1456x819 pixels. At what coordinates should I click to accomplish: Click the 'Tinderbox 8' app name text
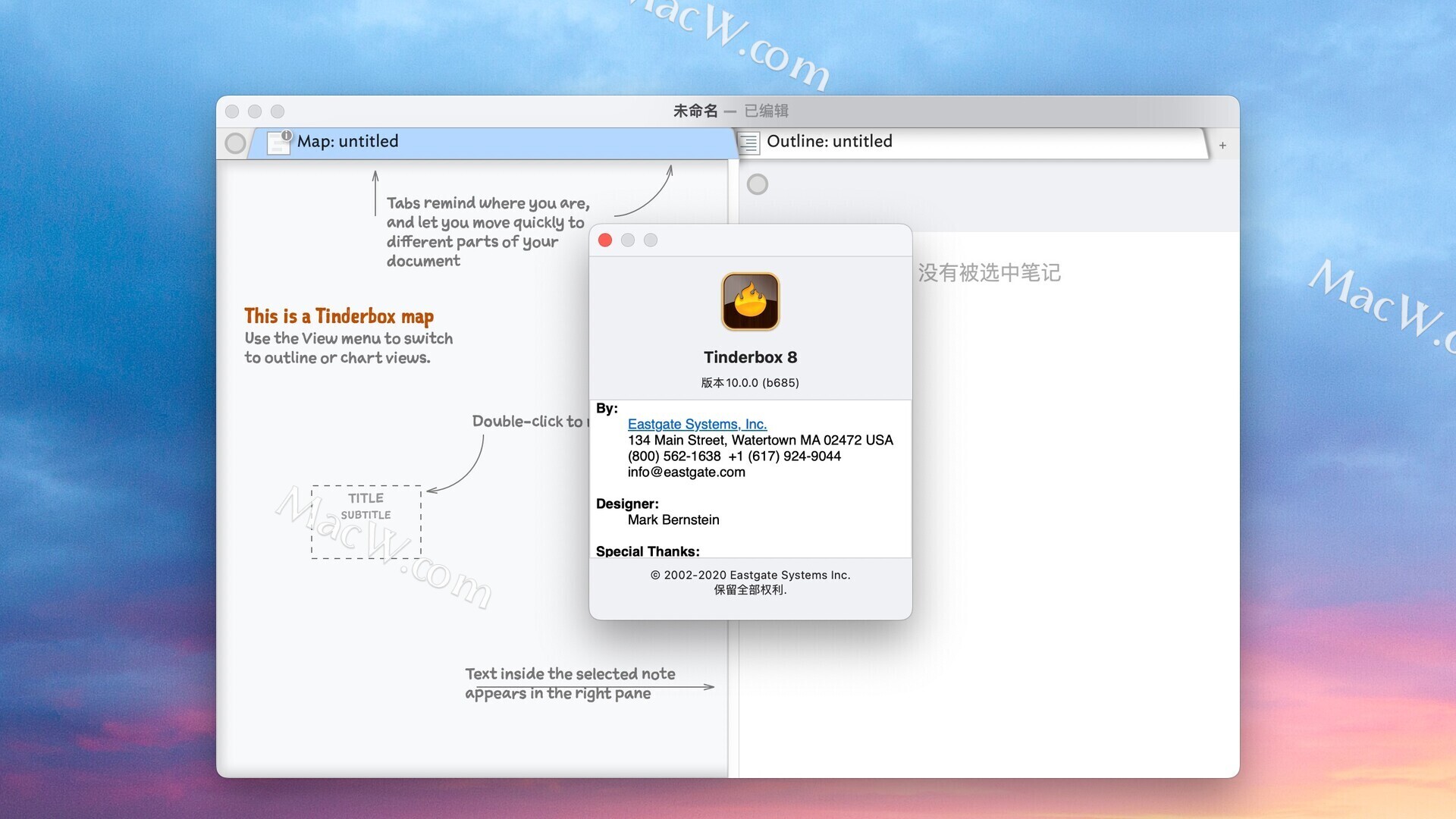point(750,357)
